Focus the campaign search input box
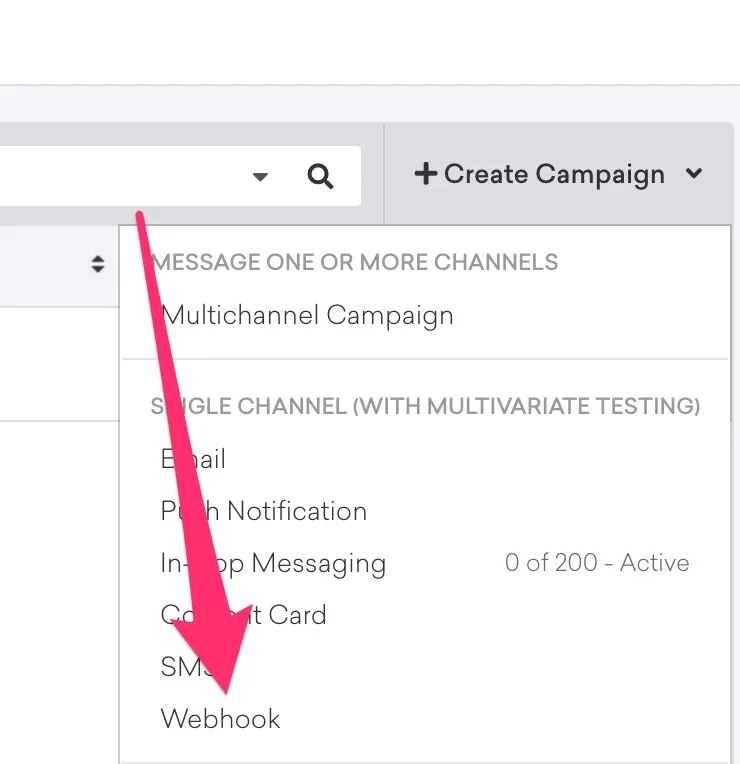The width and height of the screenshot is (740, 764). click(180, 176)
